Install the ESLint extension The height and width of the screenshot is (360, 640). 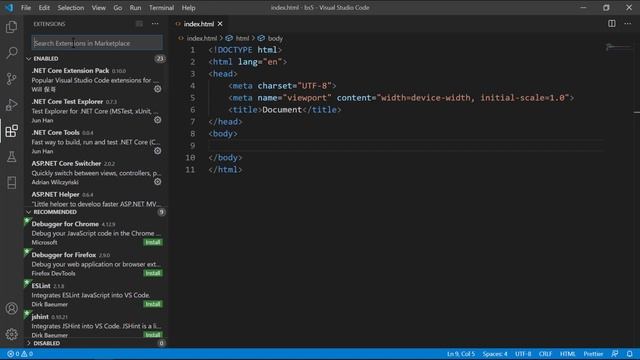click(x=153, y=304)
